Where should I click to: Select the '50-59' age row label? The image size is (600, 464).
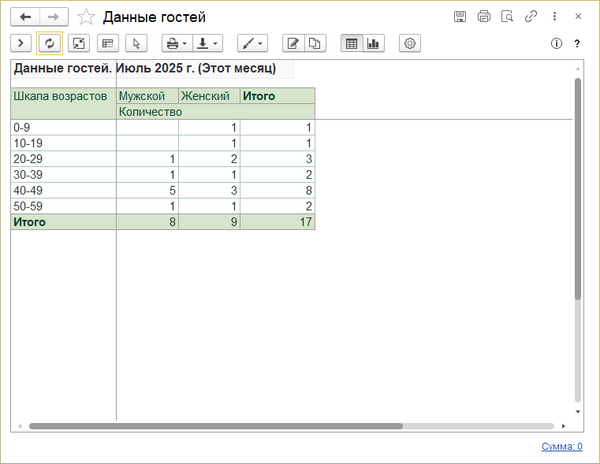(64, 206)
